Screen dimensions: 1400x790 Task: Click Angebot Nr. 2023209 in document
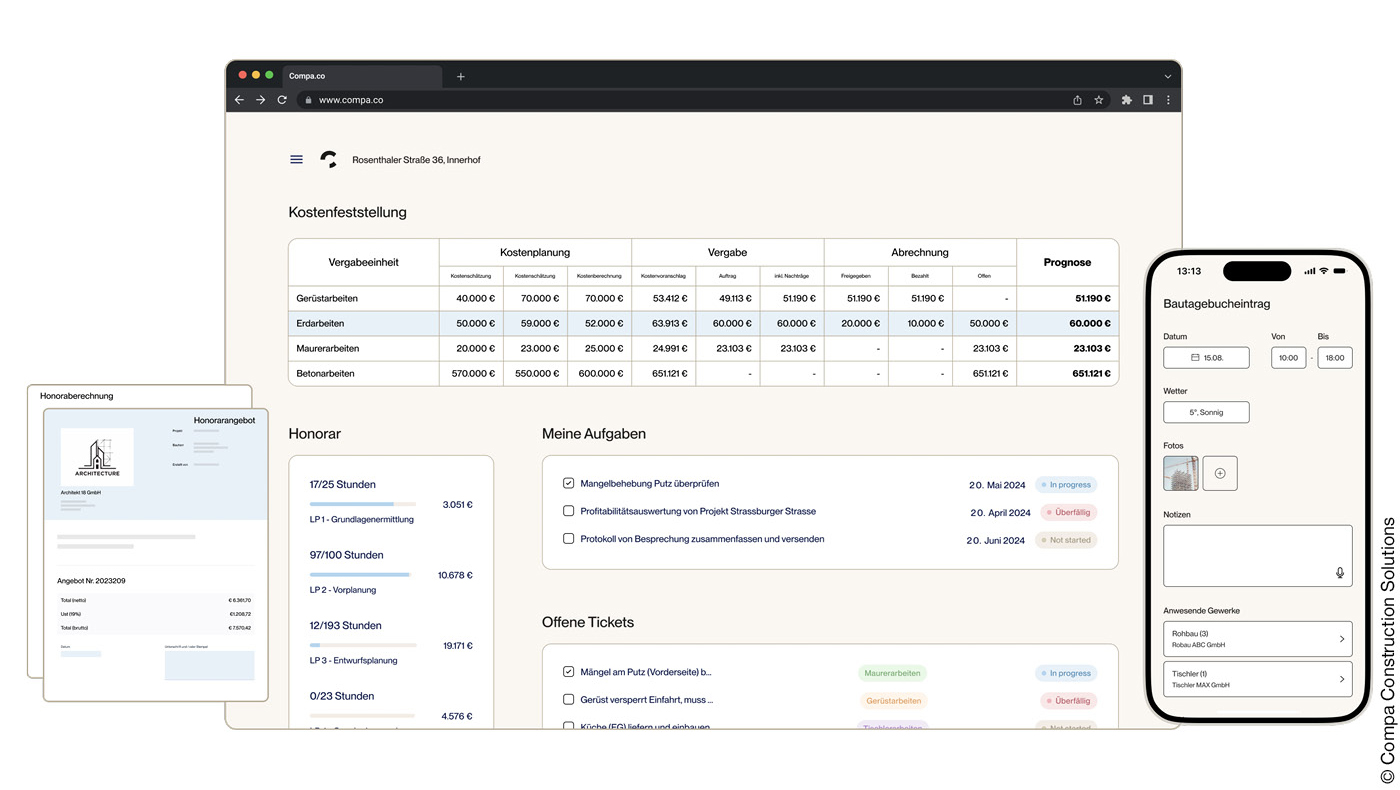91,580
